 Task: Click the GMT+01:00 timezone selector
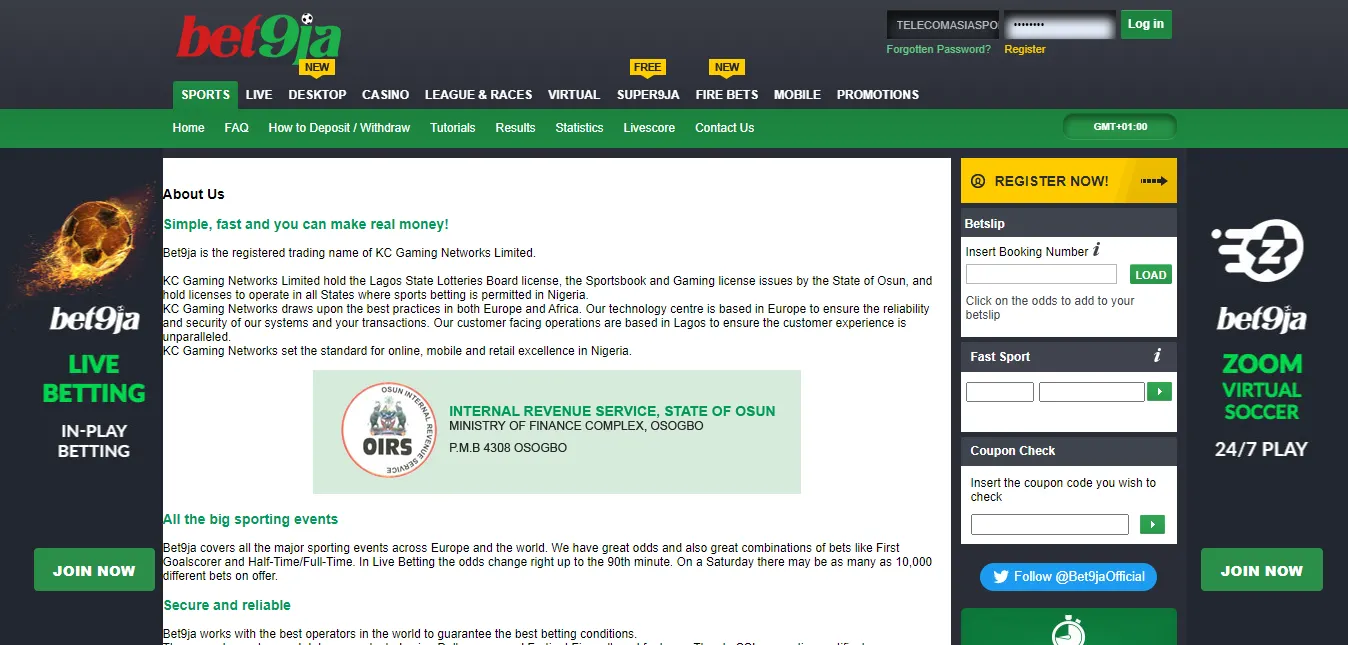[1119, 127]
